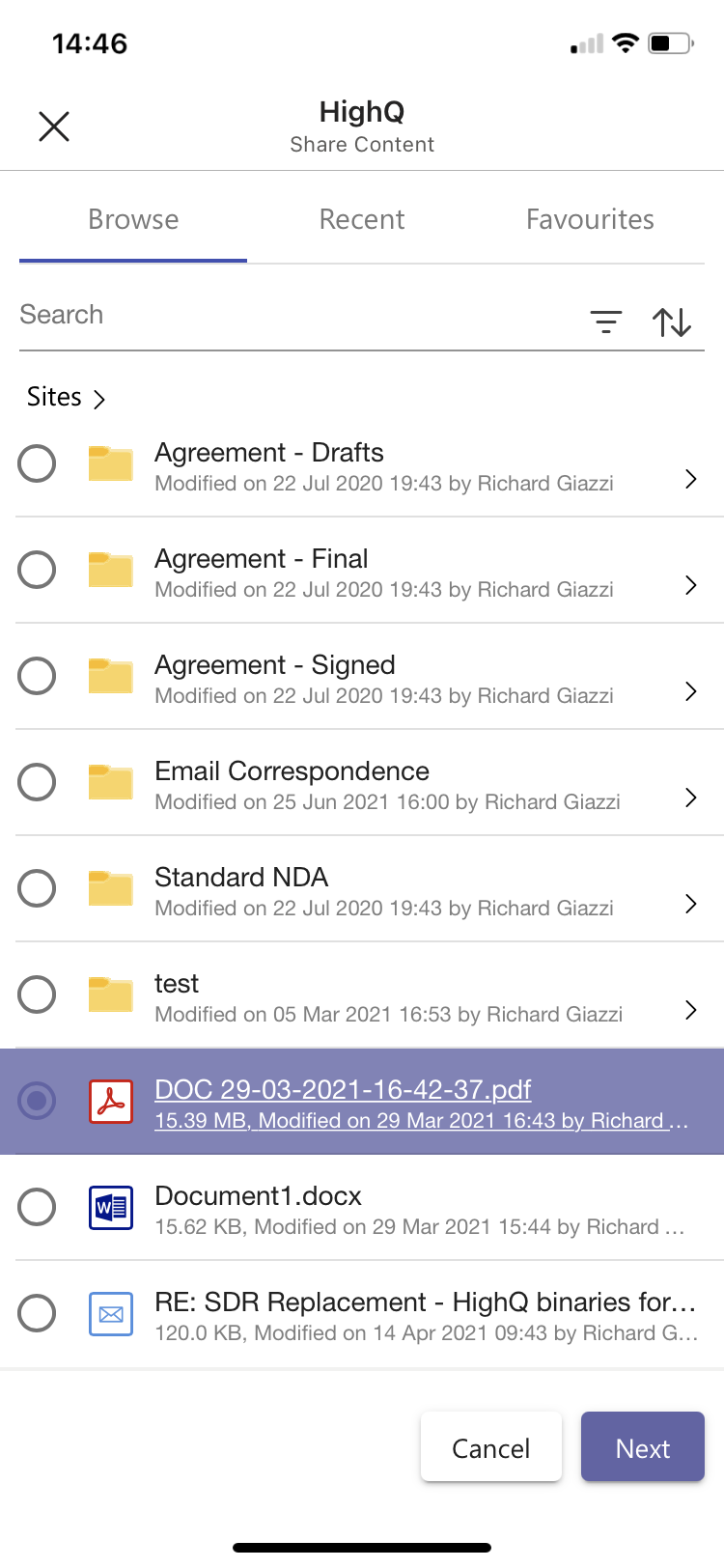The image size is (724, 1568).
Task: Click the Standard NDA folder icon
Action: coord(111,888)
